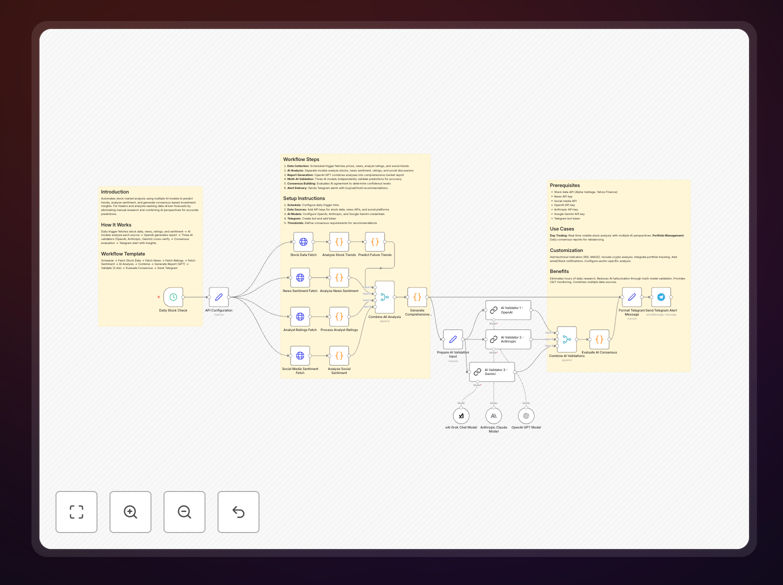Click the Introduction heading in sticky note
Viewport: 783px width, 585px height.
tap(115, 192)
